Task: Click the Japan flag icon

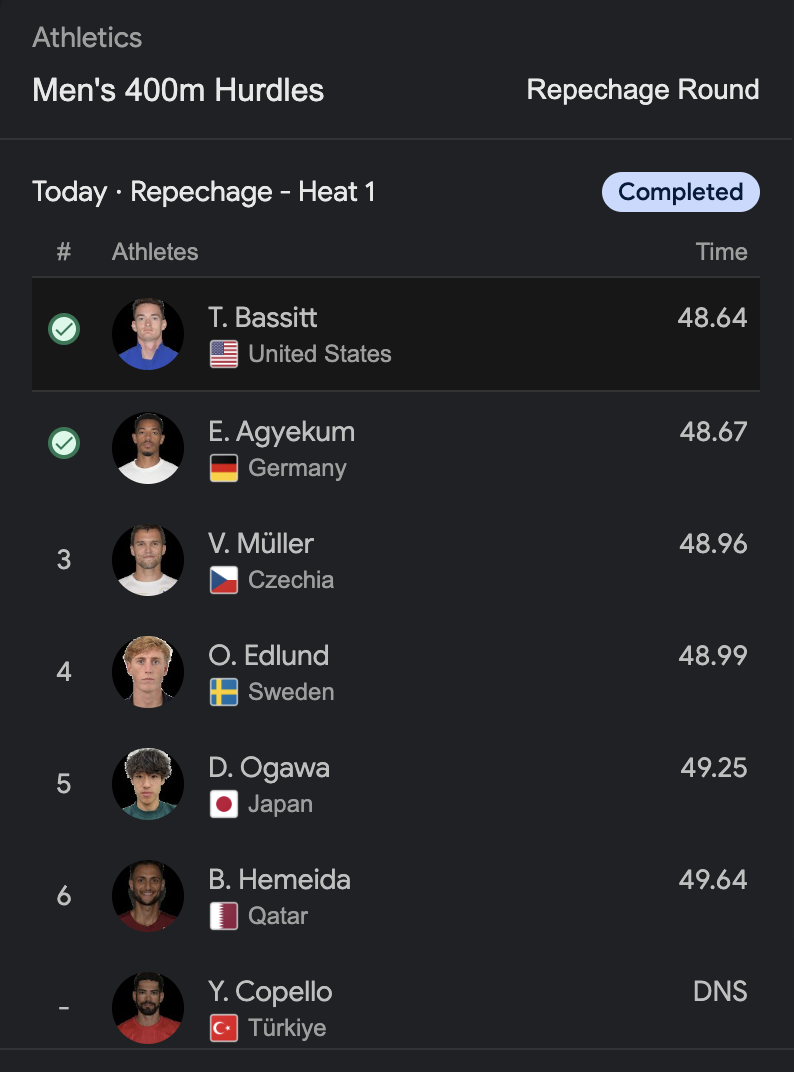Action: (224, 804)
